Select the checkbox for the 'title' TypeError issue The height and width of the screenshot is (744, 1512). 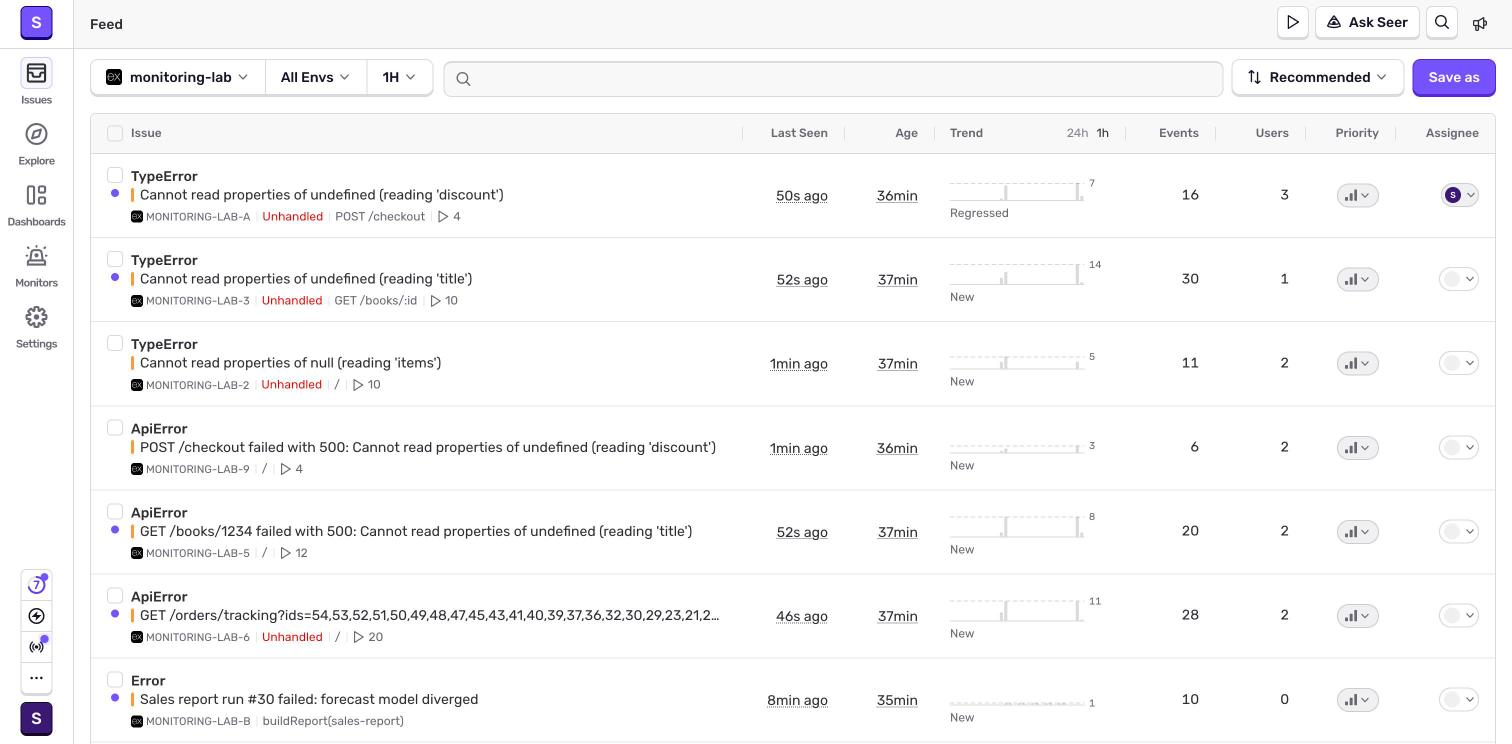point(115,259)
